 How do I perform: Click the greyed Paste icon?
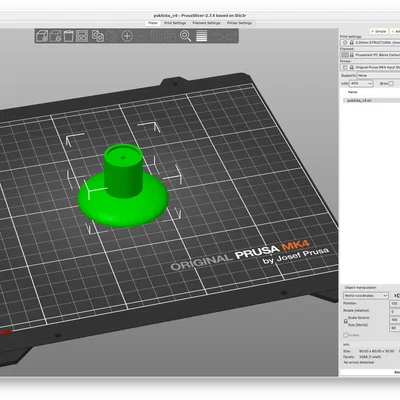point(111,36)
